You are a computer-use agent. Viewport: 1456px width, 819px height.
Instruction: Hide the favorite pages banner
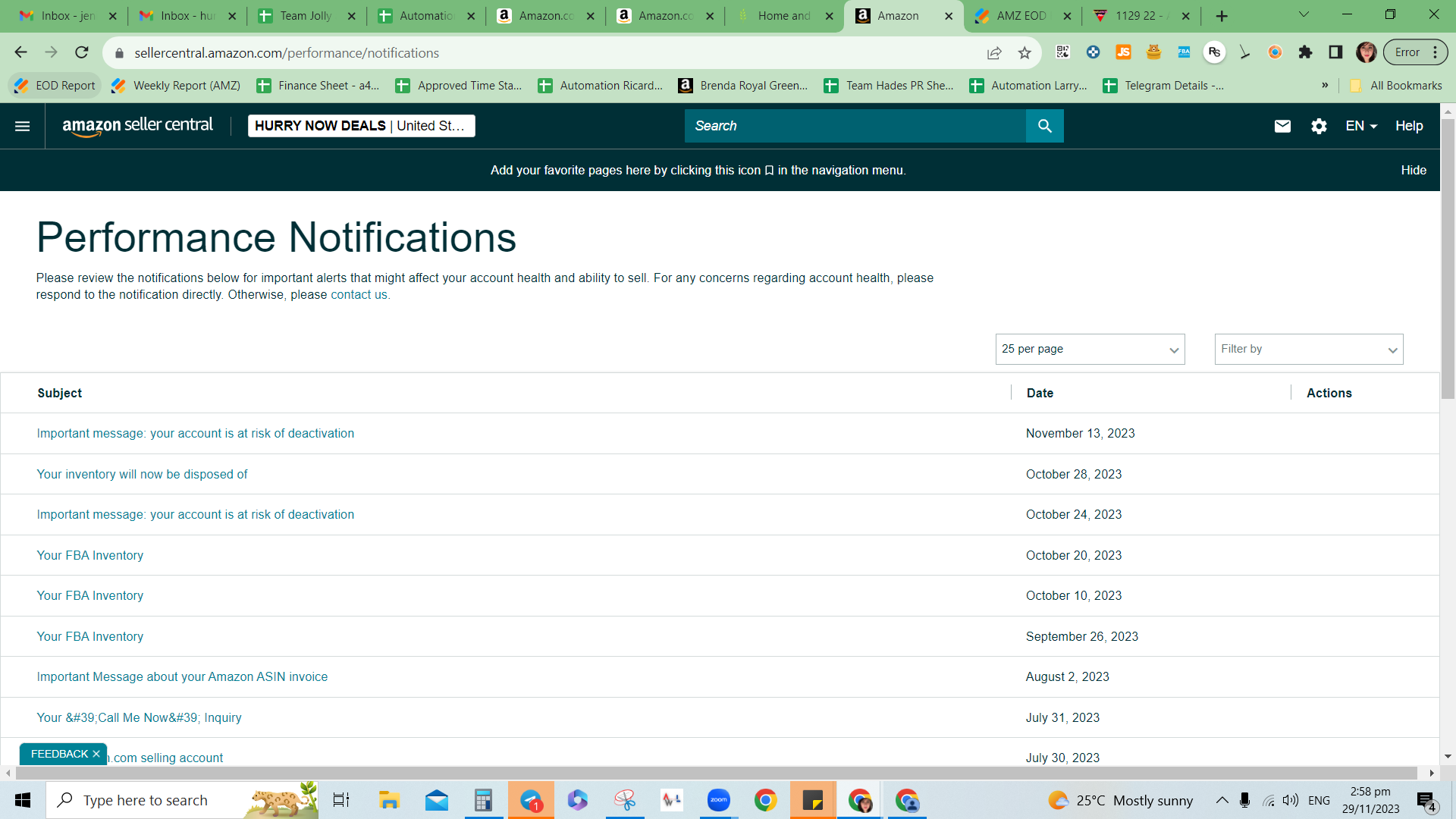pyautogui.click(x=1414, y=171)
